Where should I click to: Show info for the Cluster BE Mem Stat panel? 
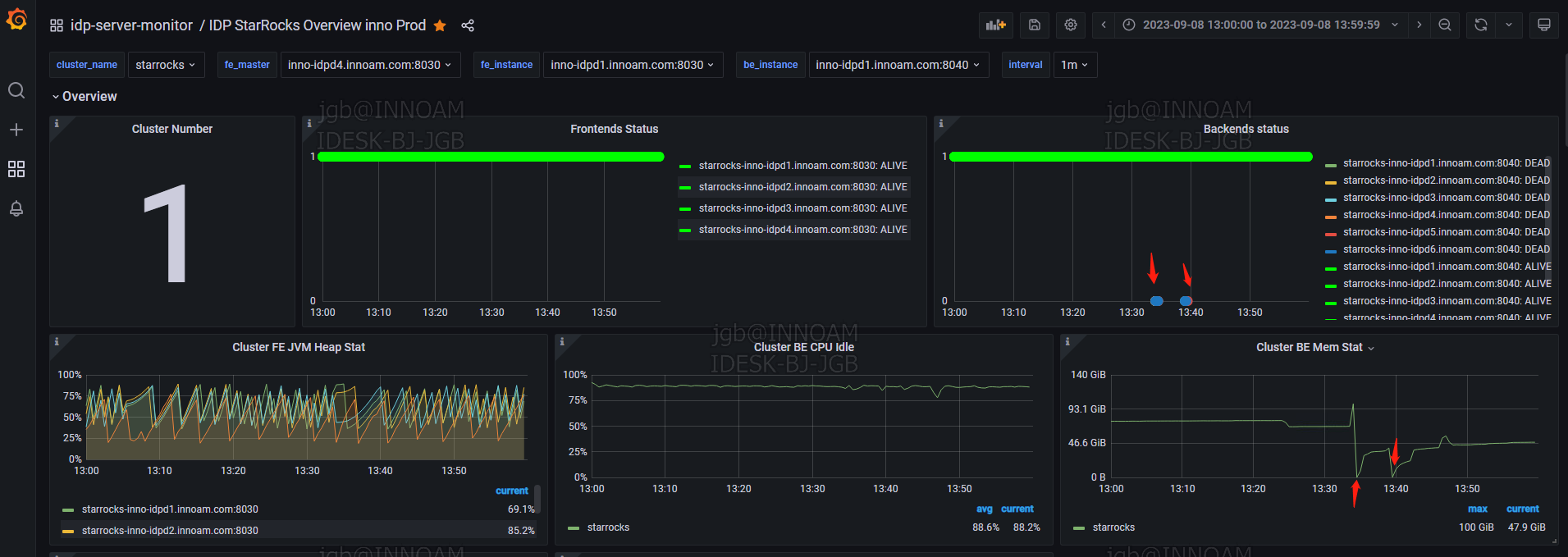tap(1067, 342)
